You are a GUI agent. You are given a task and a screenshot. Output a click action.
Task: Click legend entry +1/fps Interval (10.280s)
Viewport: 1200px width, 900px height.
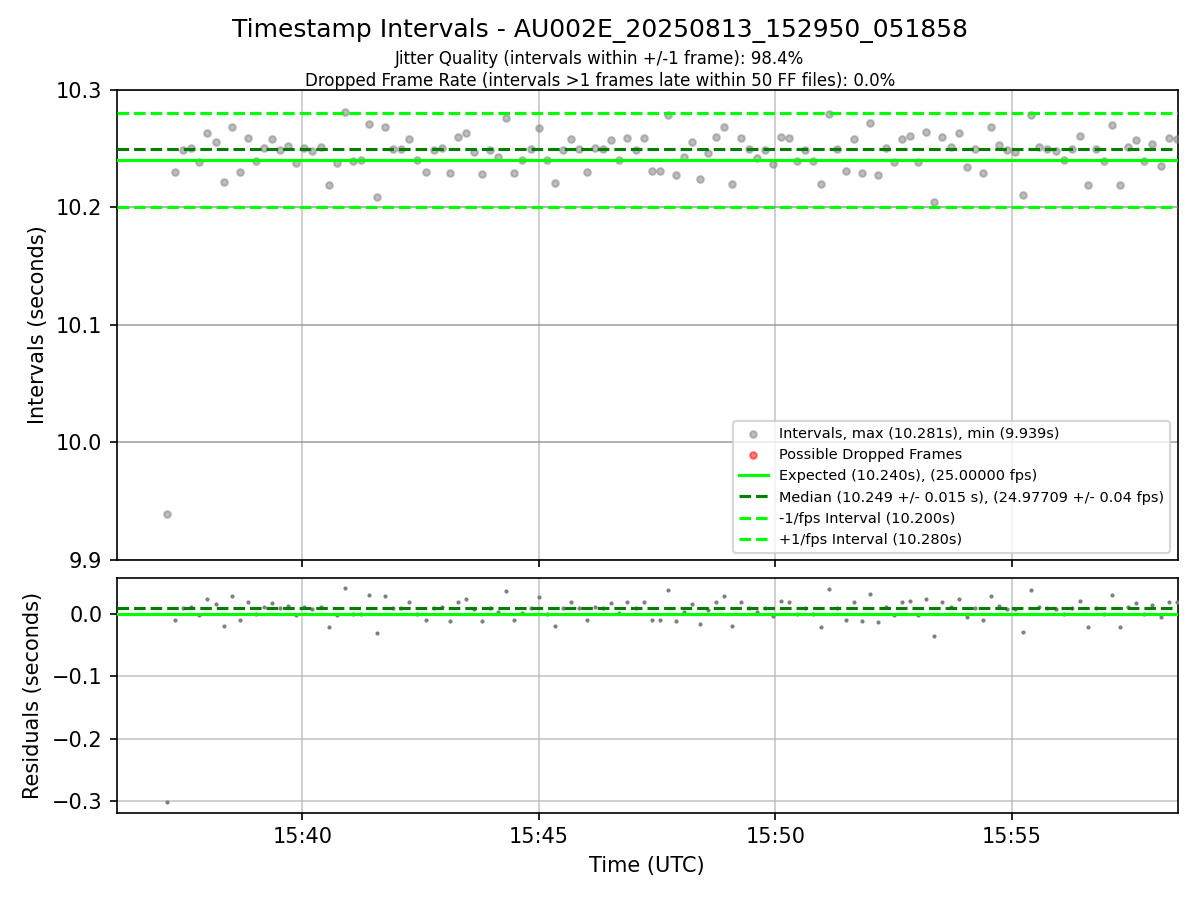870,539
